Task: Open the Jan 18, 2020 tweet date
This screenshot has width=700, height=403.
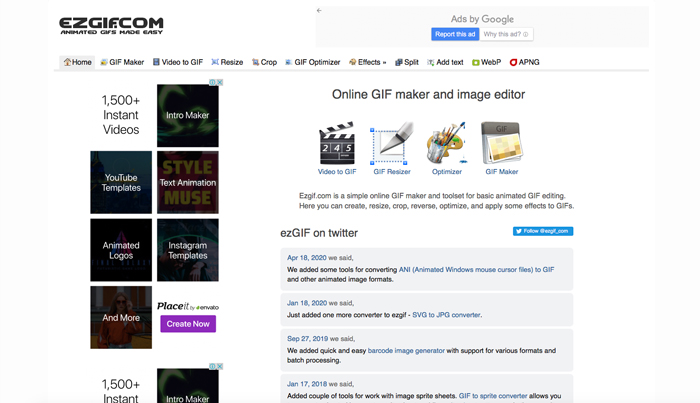Action: 307,303
